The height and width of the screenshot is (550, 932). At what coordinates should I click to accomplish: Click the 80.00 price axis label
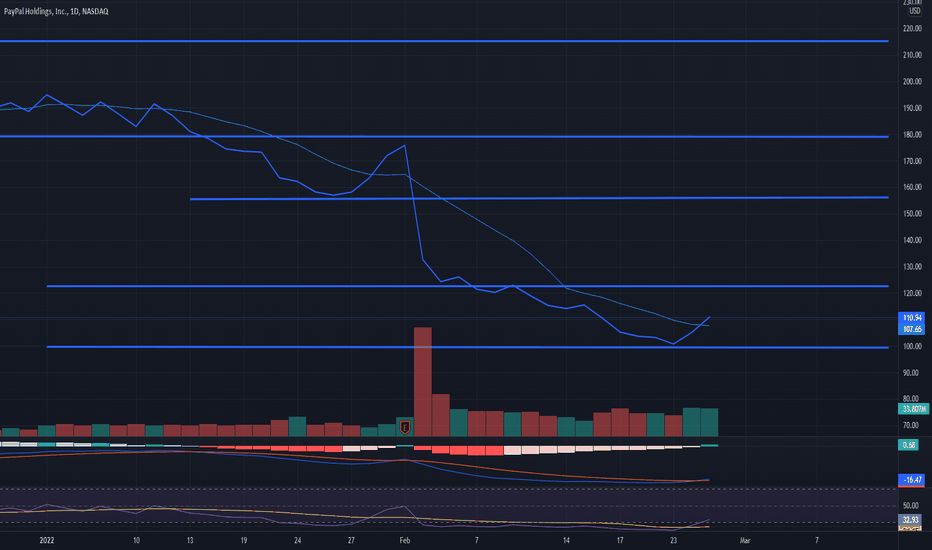911,399
